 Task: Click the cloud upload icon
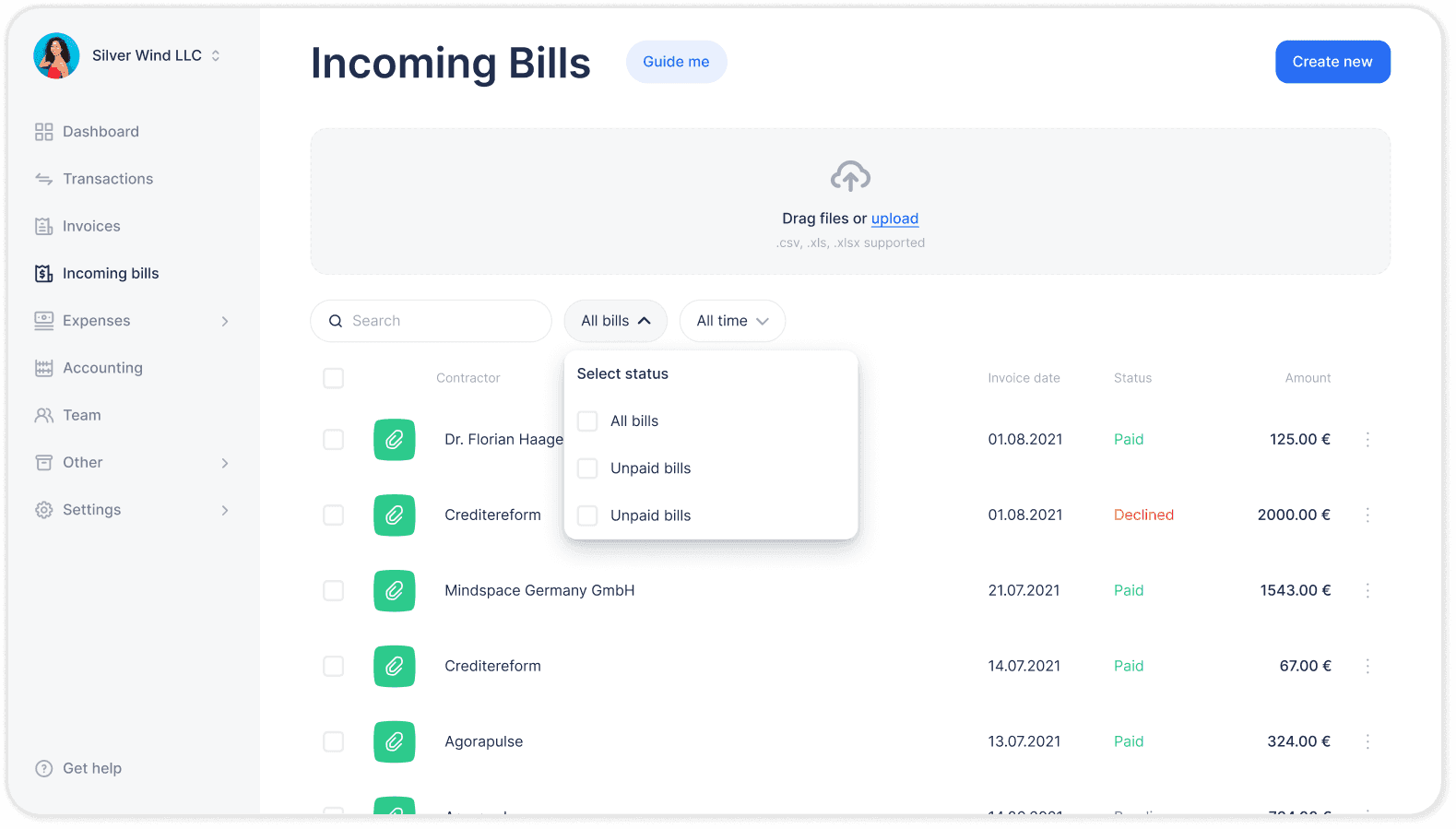click(850, 176)
